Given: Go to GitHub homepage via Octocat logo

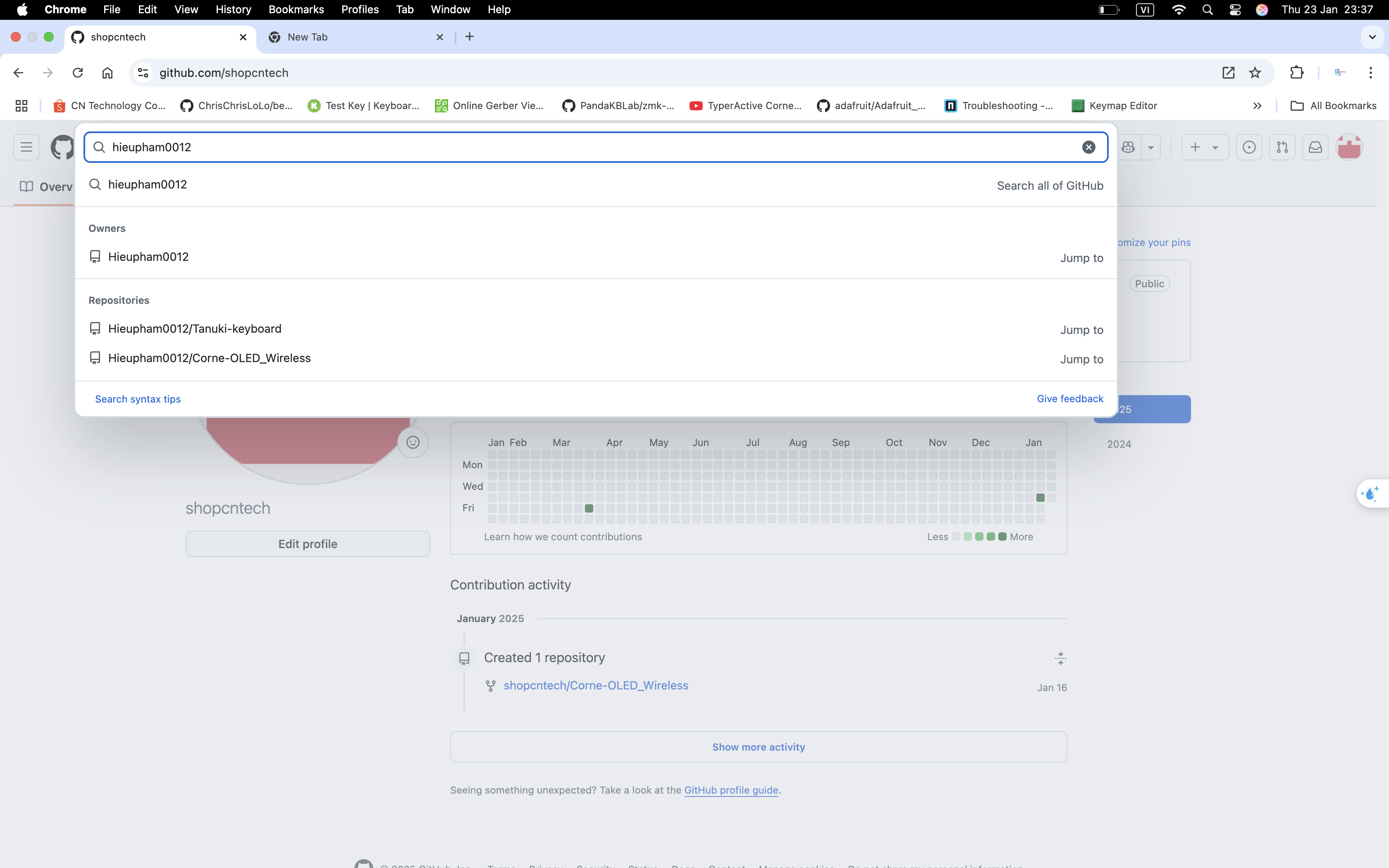Looking at the screenshot, I should pyautogui.click(x=62, y=147).
